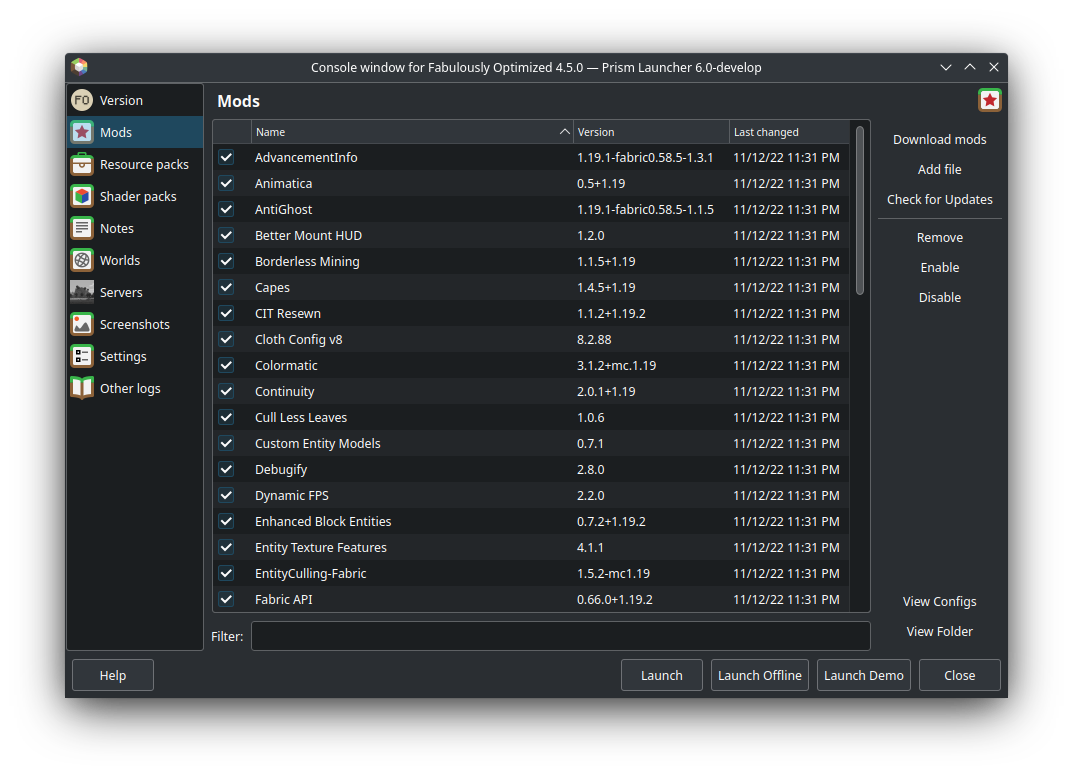Click Launch Demo
This screenshot has height=775, width=1073.
click(864, 675)
